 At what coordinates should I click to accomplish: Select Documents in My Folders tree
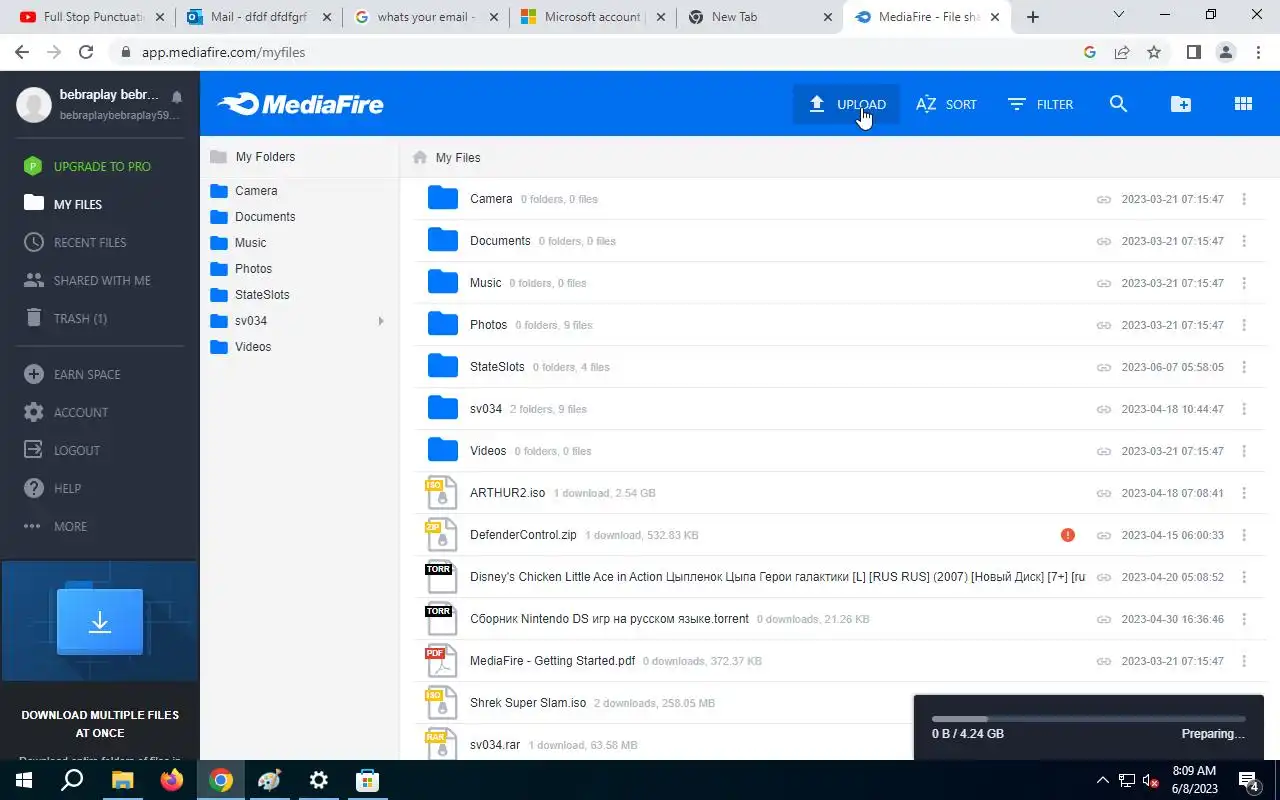[x=265, y=217]
